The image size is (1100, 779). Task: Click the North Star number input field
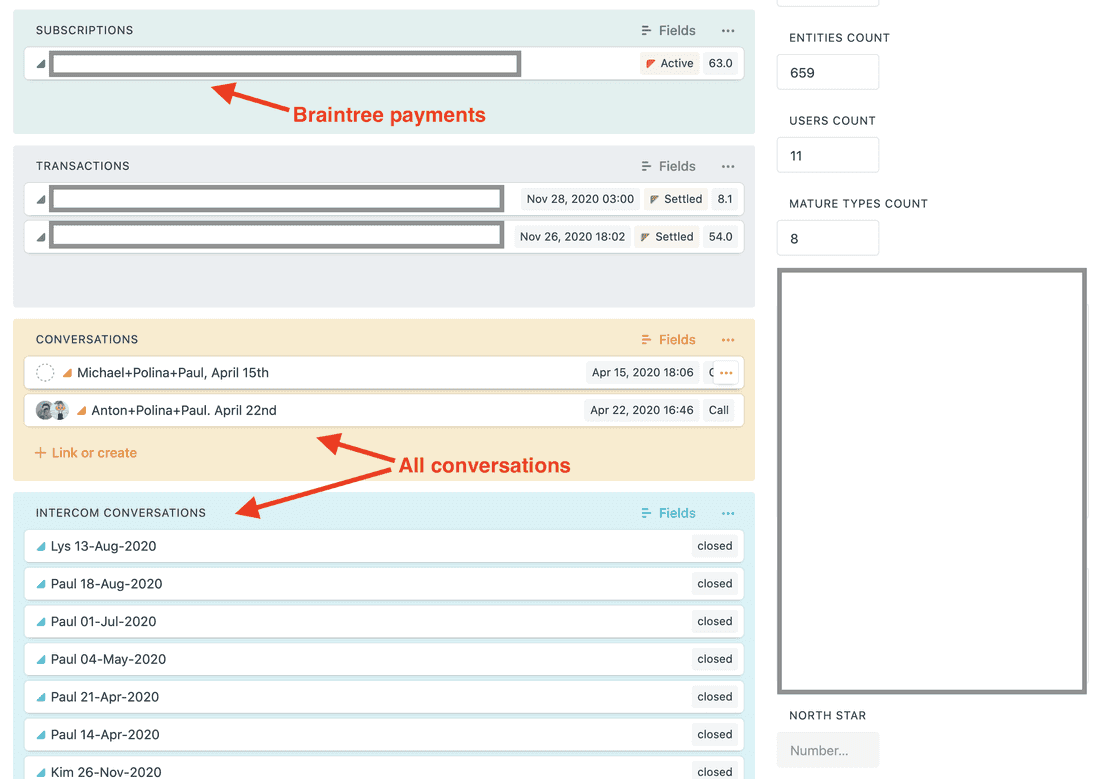point(828,750)
